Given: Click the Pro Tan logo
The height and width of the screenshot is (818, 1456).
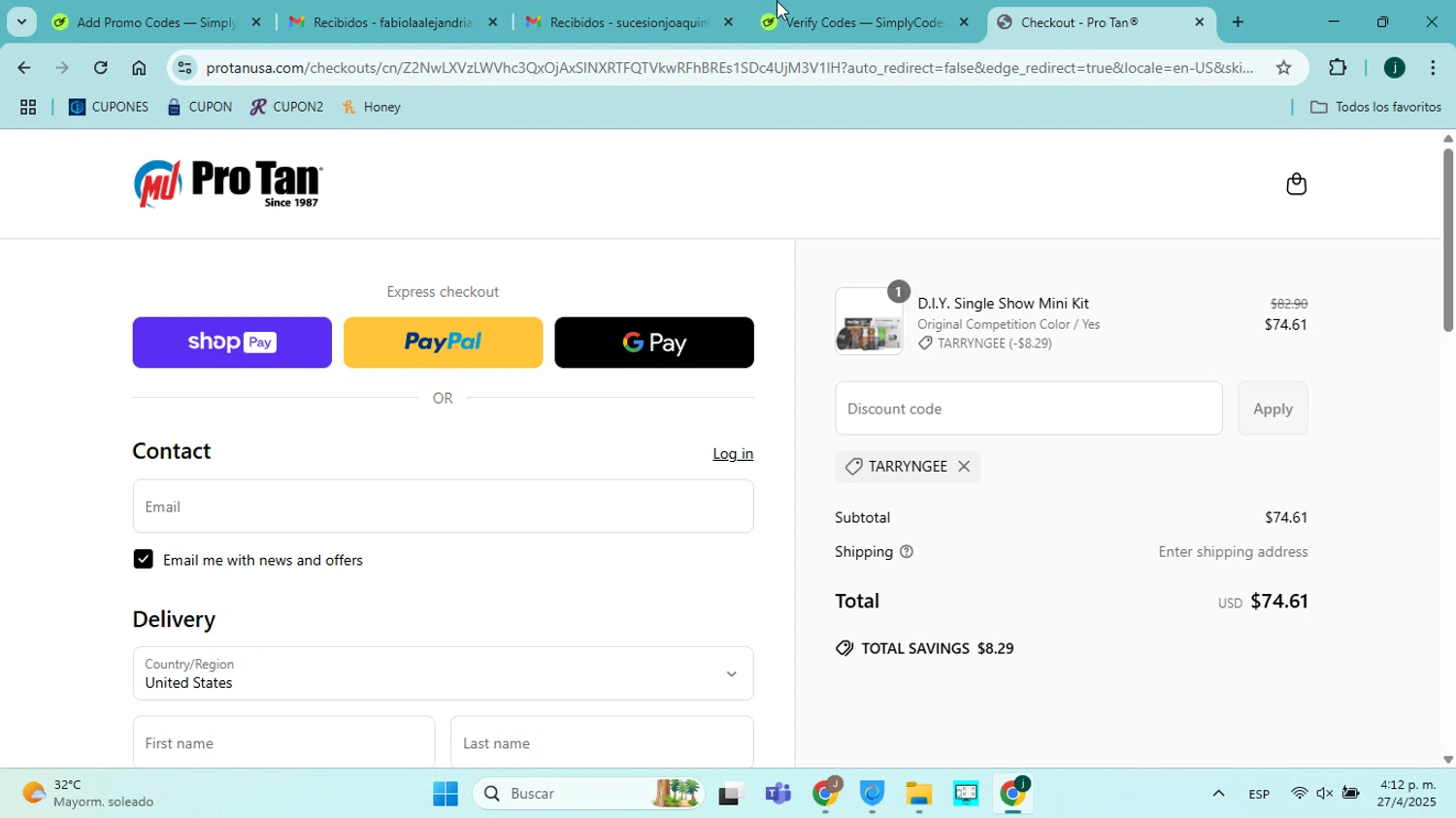Looking at the screenshot, I should point(228,183).
